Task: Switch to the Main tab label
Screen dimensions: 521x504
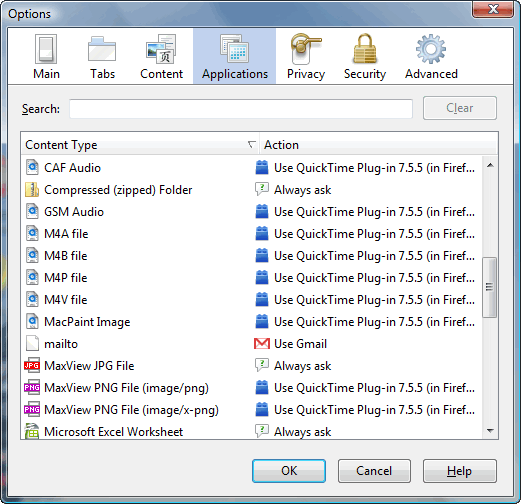Action: click(46, 74)
